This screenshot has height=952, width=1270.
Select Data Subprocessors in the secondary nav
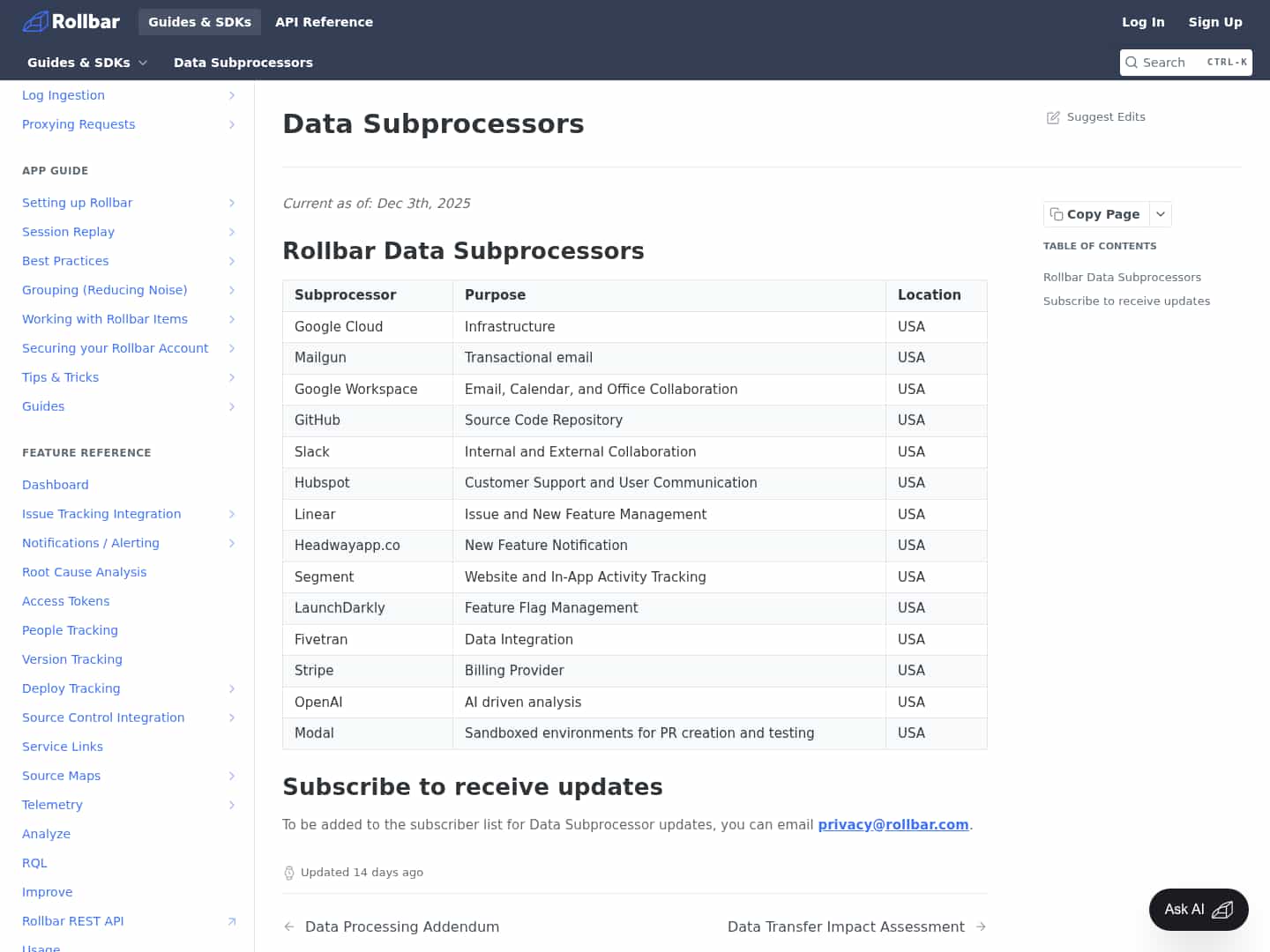tap(243, 63)
